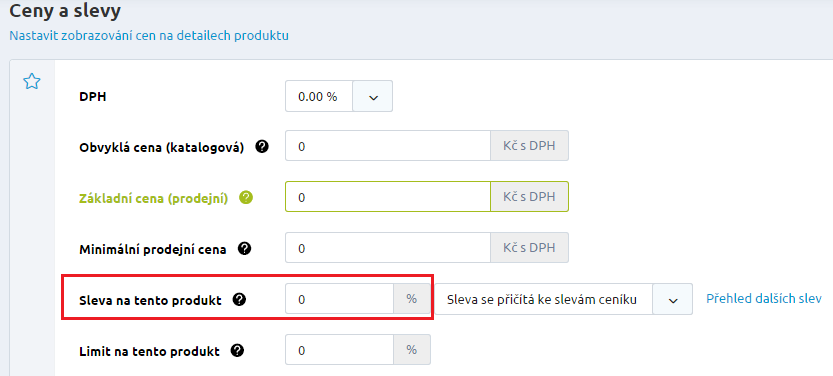Open the DPH 0.00 % value box
This screenshot has width=833, height=376.
(319, 97)
